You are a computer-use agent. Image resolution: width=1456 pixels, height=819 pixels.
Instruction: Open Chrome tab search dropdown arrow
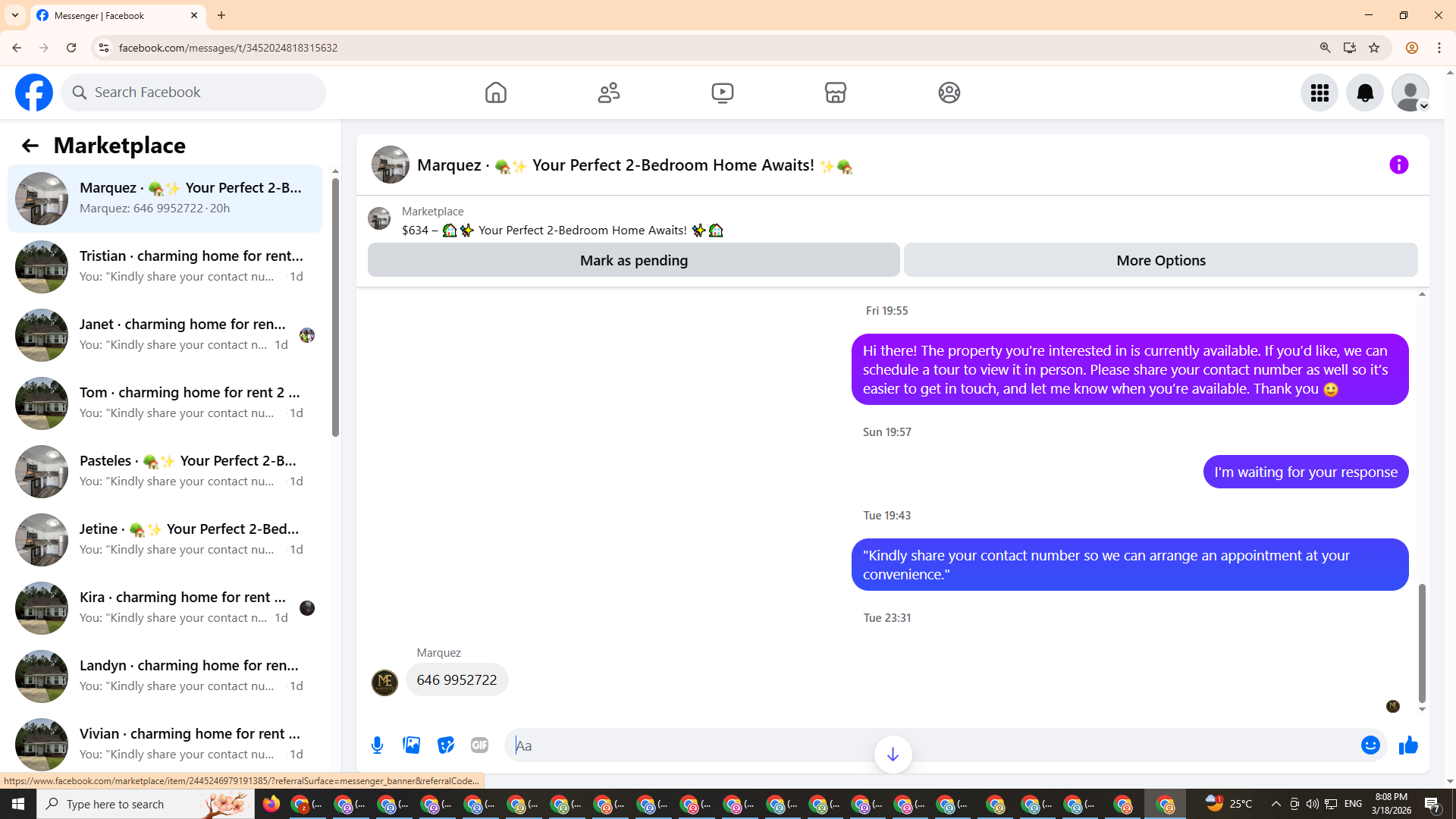pyautogui.click(x=15, y=15)
